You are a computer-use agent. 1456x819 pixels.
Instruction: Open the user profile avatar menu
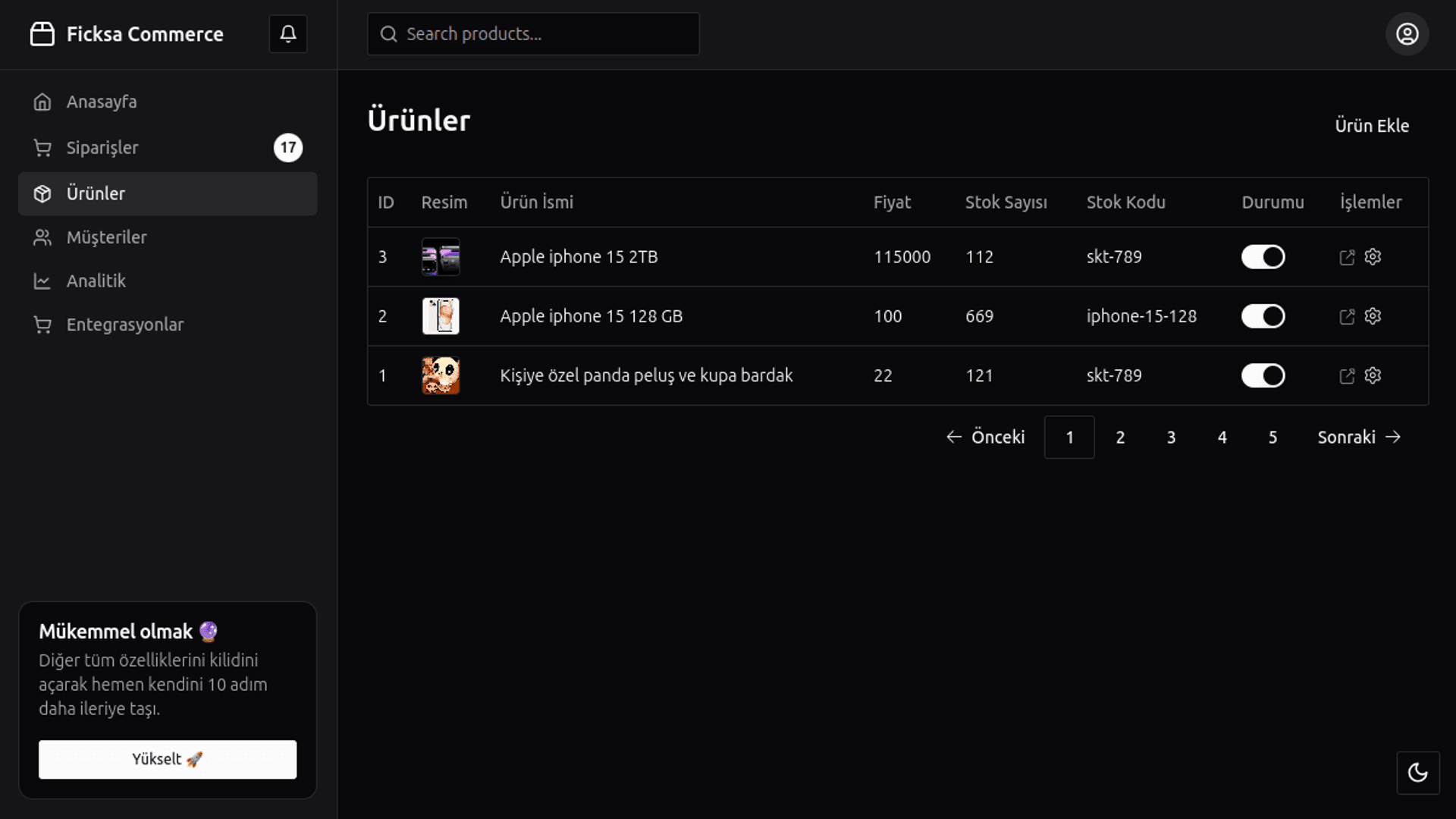coord(1407,34)
